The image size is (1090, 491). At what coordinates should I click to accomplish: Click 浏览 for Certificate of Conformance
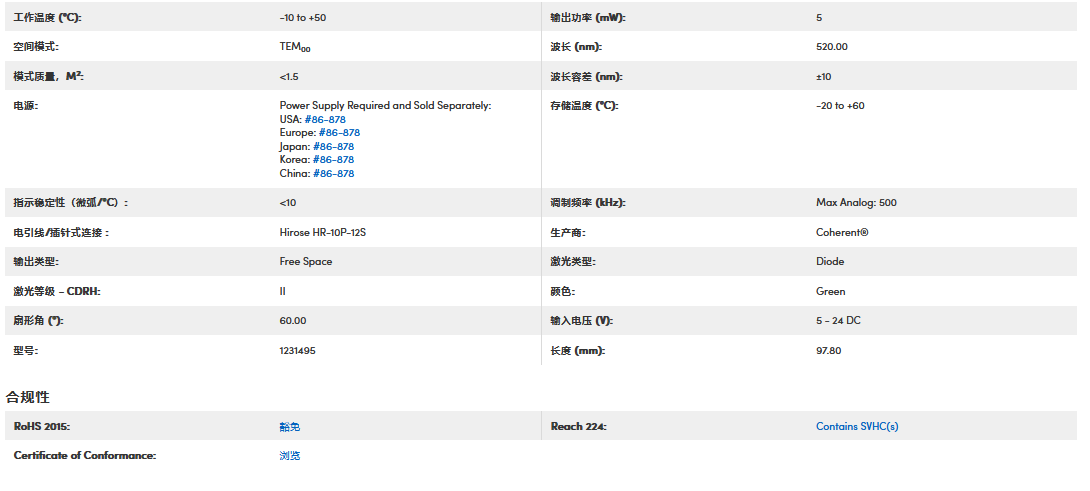[289, 455]
